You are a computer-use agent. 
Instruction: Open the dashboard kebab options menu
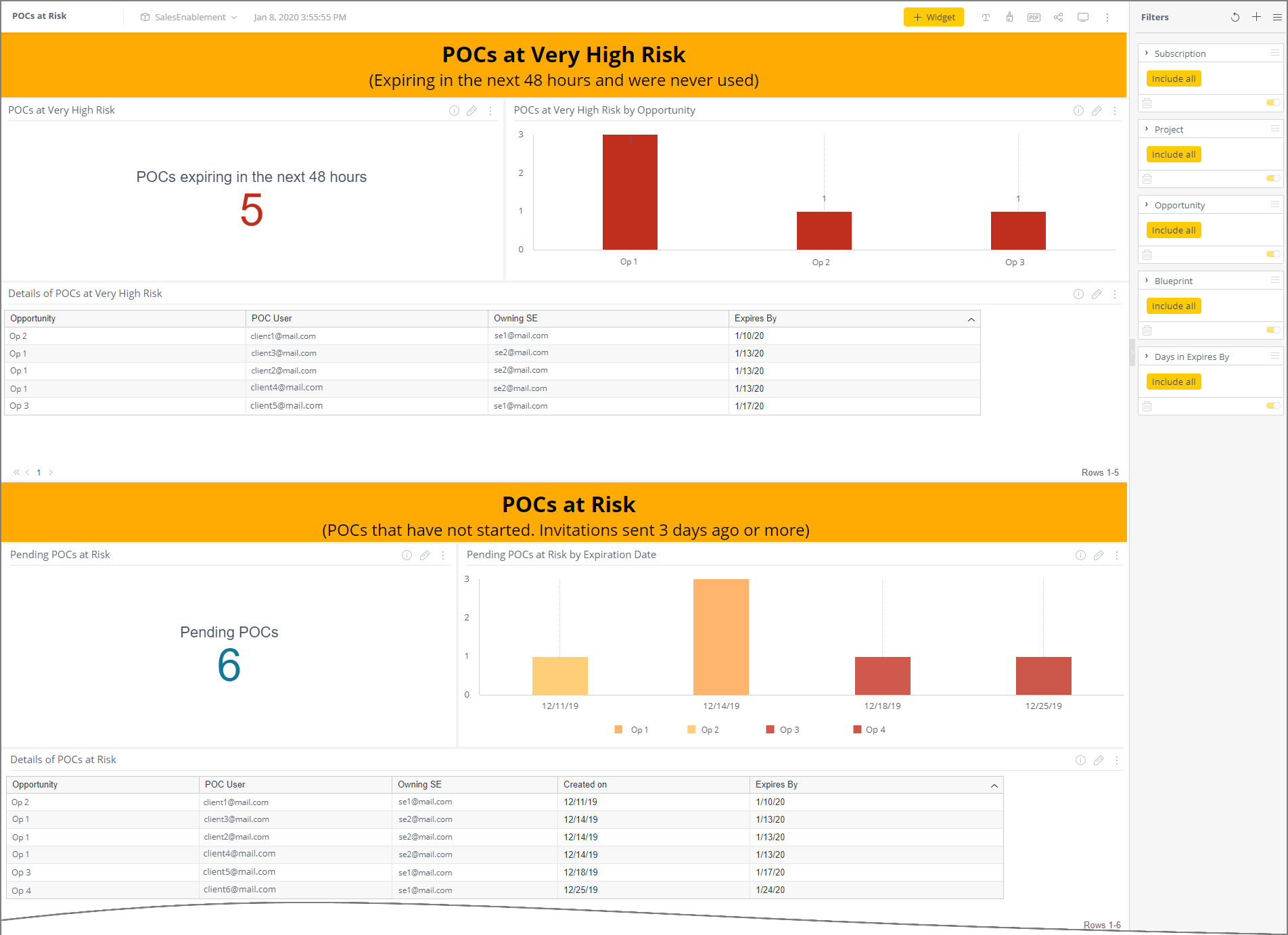tap(1107, 18)
